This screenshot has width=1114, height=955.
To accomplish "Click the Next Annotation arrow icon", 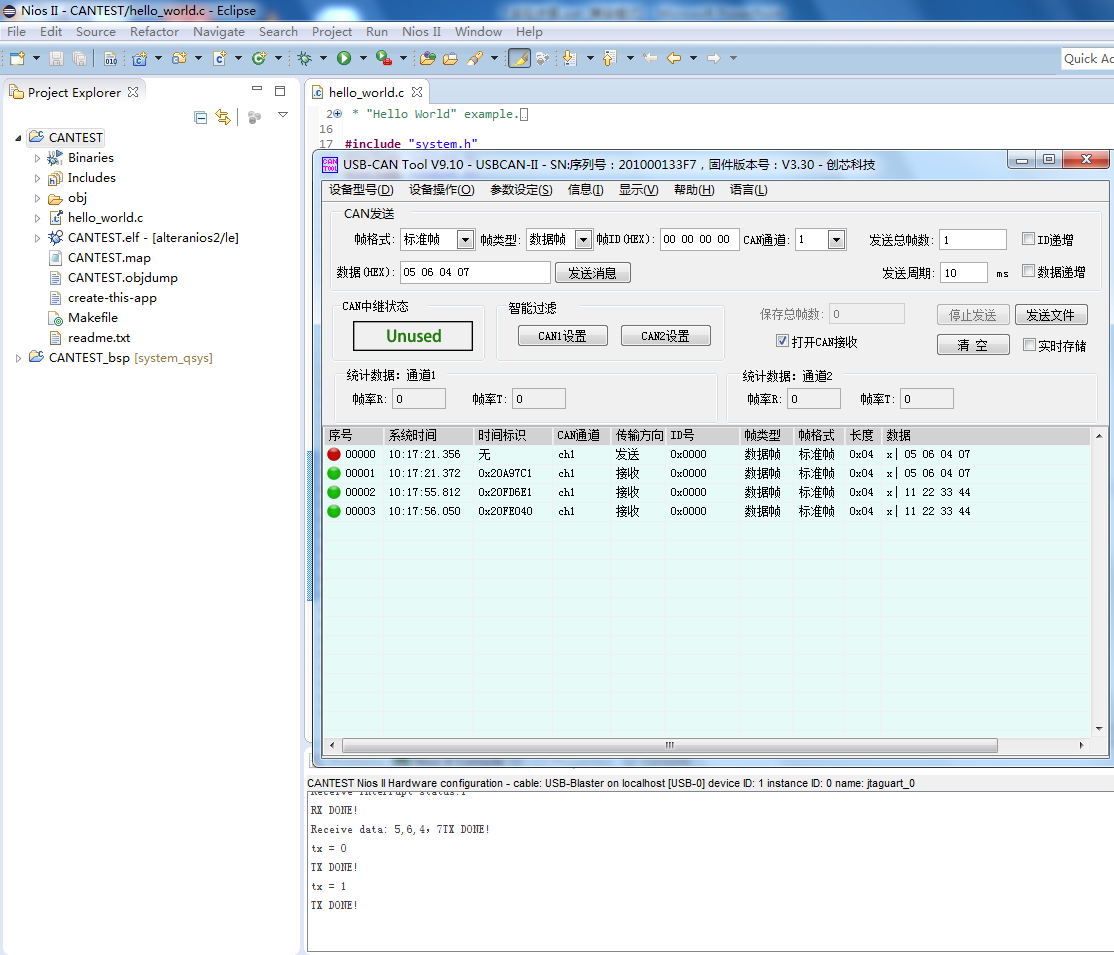I will (569, 58).
